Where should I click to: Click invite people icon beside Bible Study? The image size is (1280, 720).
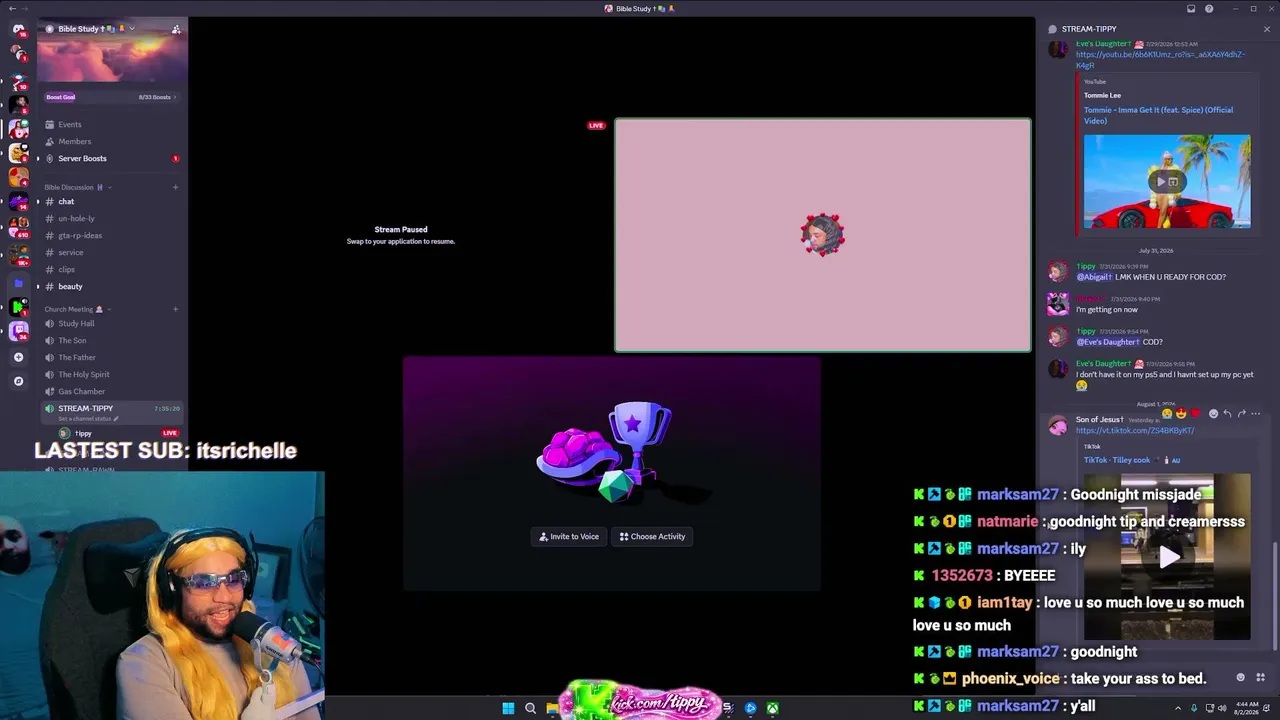tap(176, 29)
